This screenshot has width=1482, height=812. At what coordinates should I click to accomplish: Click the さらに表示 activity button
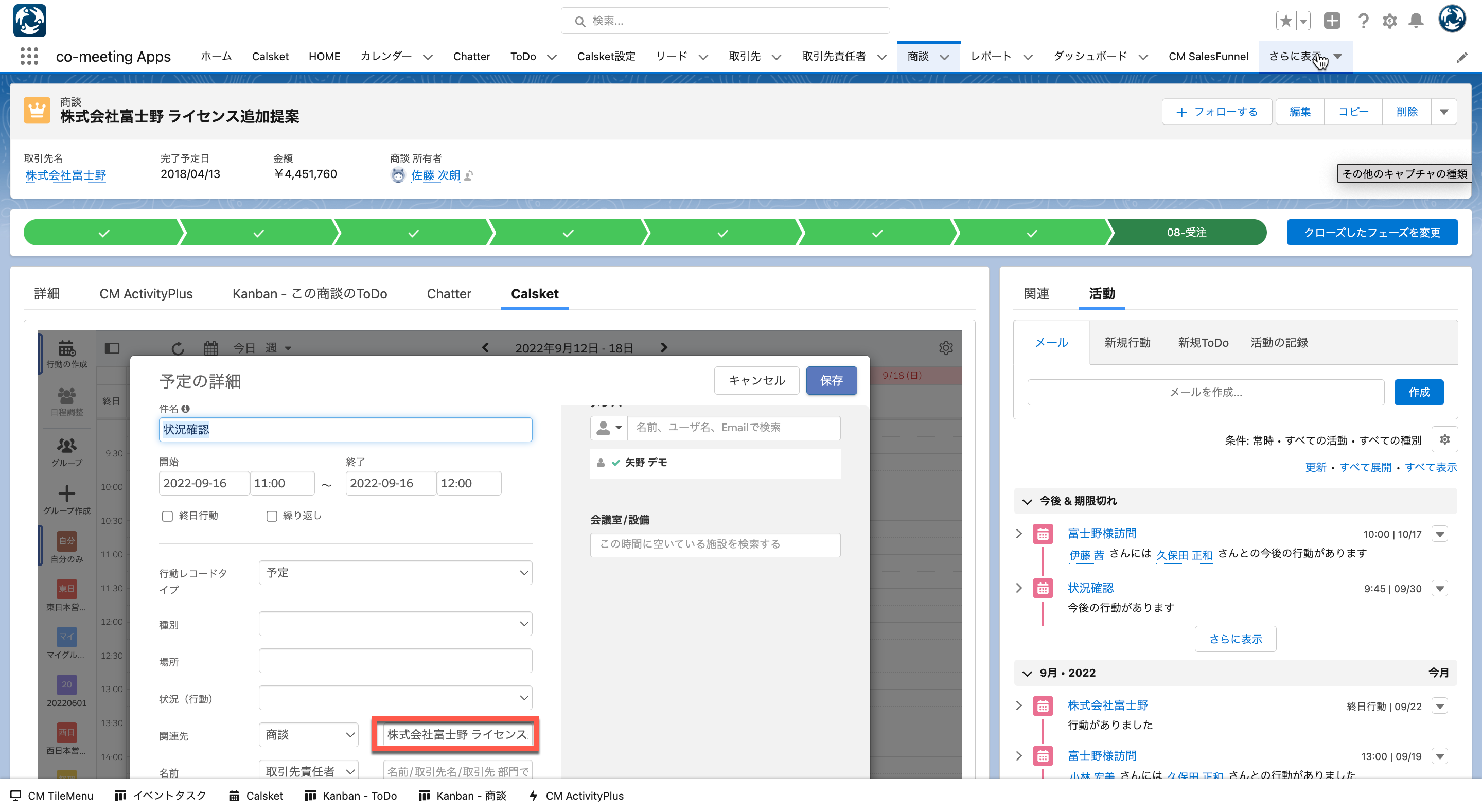(x=1235, y=639)
